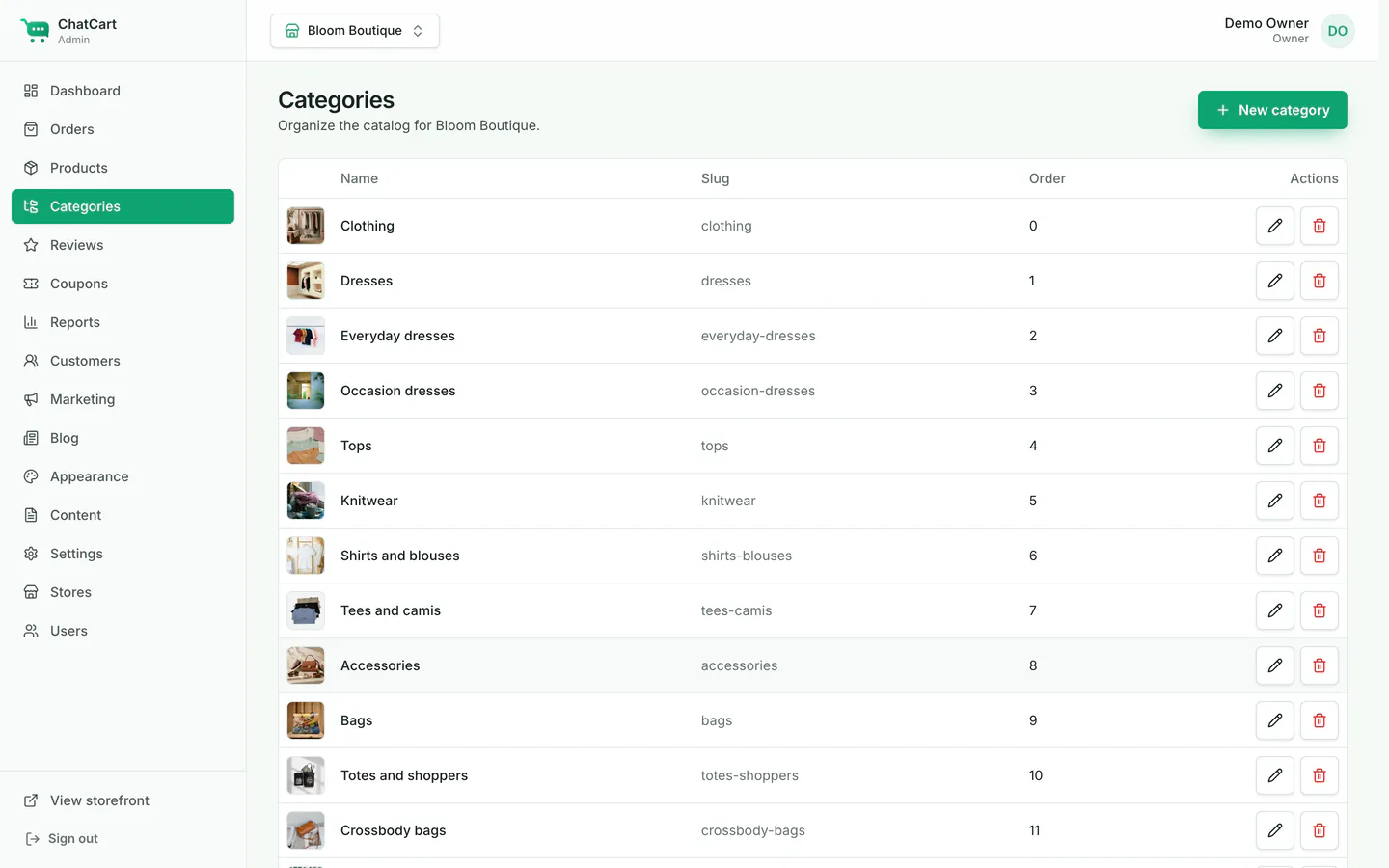Edit the Clothing category
This screenshot has width=1389, height=868.
click(1274, 226)
